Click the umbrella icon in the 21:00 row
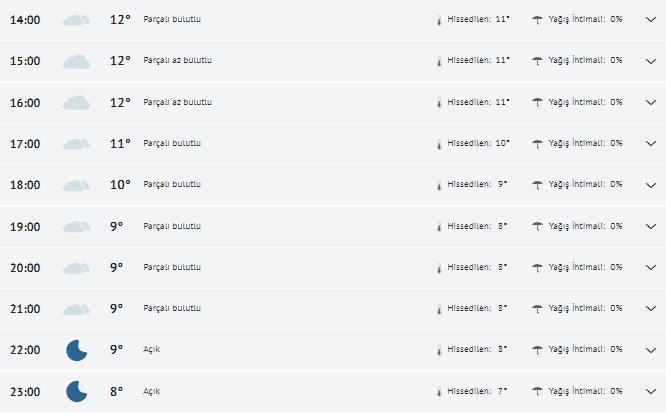666x413 pixels. coord(537,308)
